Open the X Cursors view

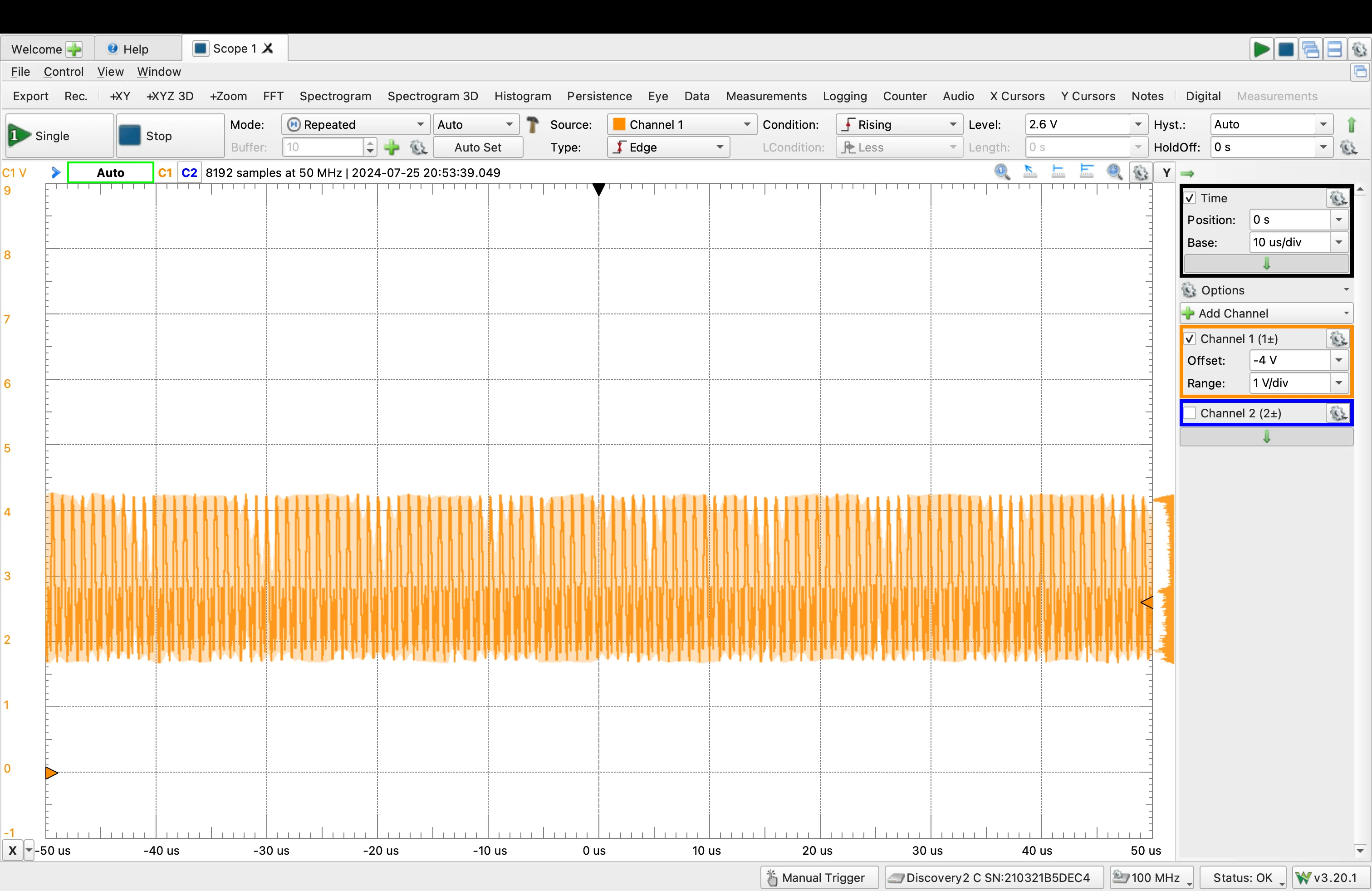[1017, 96]
